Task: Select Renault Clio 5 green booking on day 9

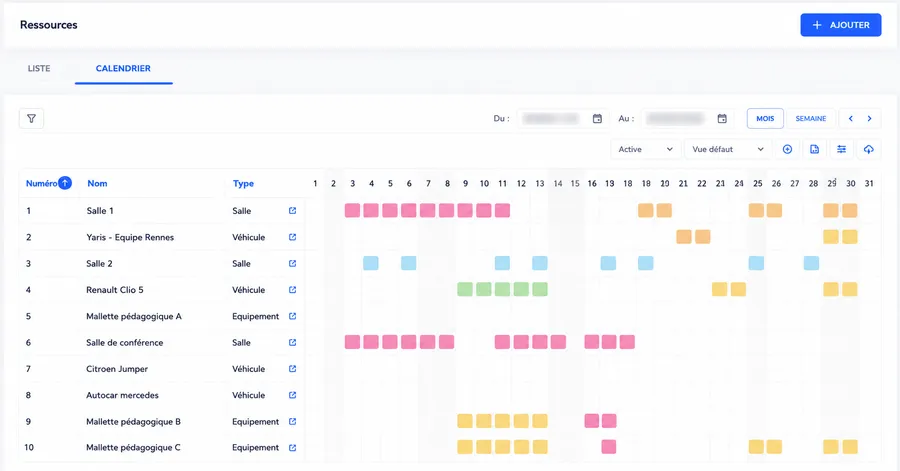Action: pyautogui.click(x=465, y=289)
